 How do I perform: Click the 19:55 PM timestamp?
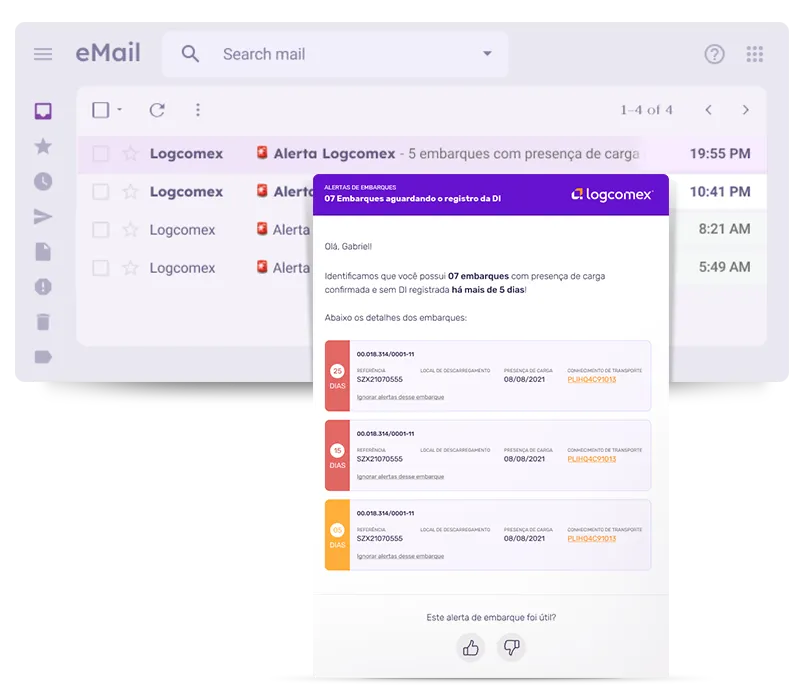(x=720, y=154)
